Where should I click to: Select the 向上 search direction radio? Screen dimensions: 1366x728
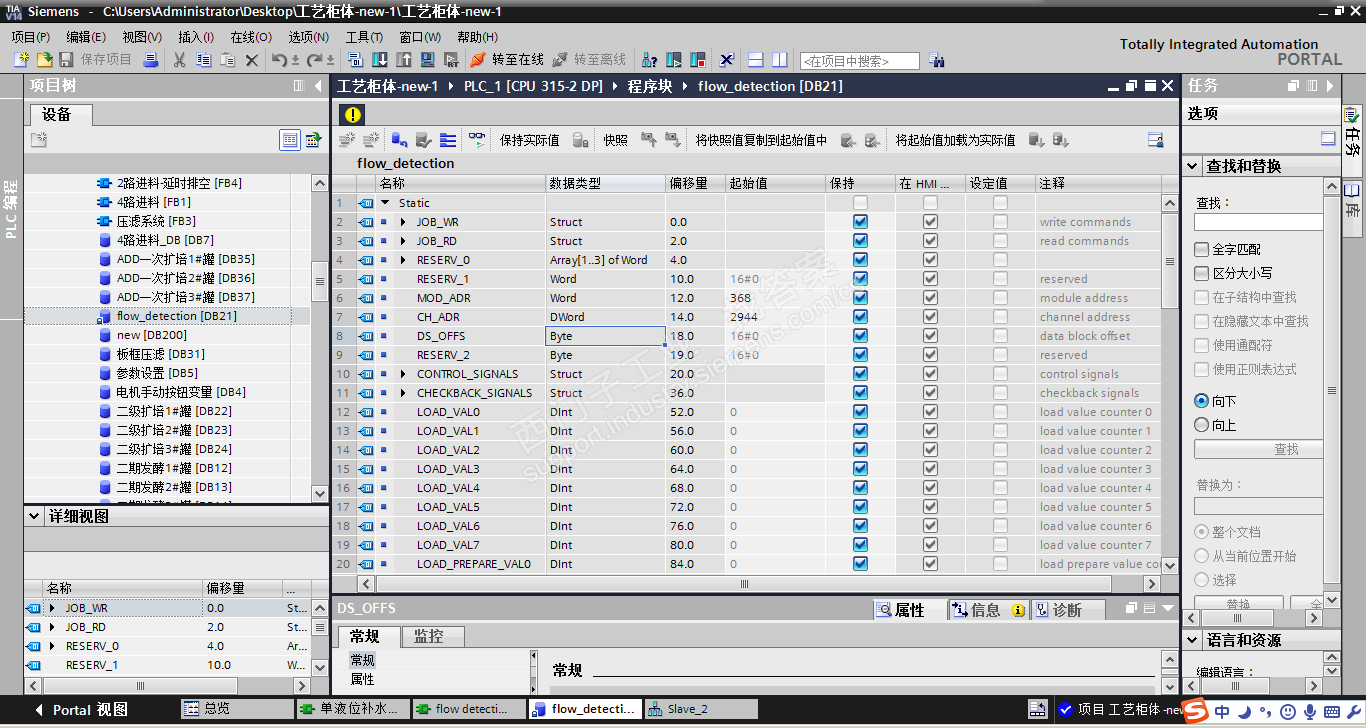coord(1202,425)
